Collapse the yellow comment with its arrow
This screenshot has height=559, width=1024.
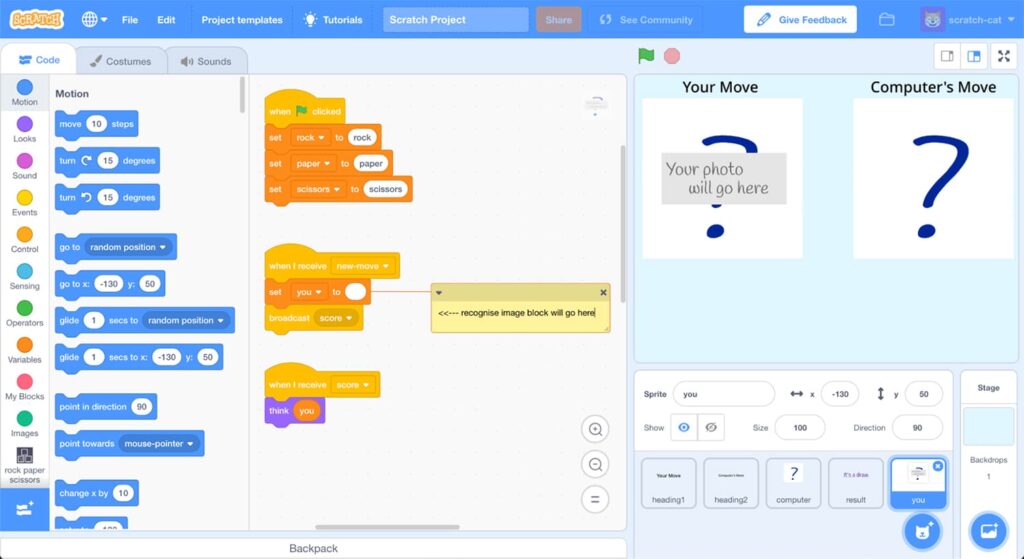pos(439,293)
